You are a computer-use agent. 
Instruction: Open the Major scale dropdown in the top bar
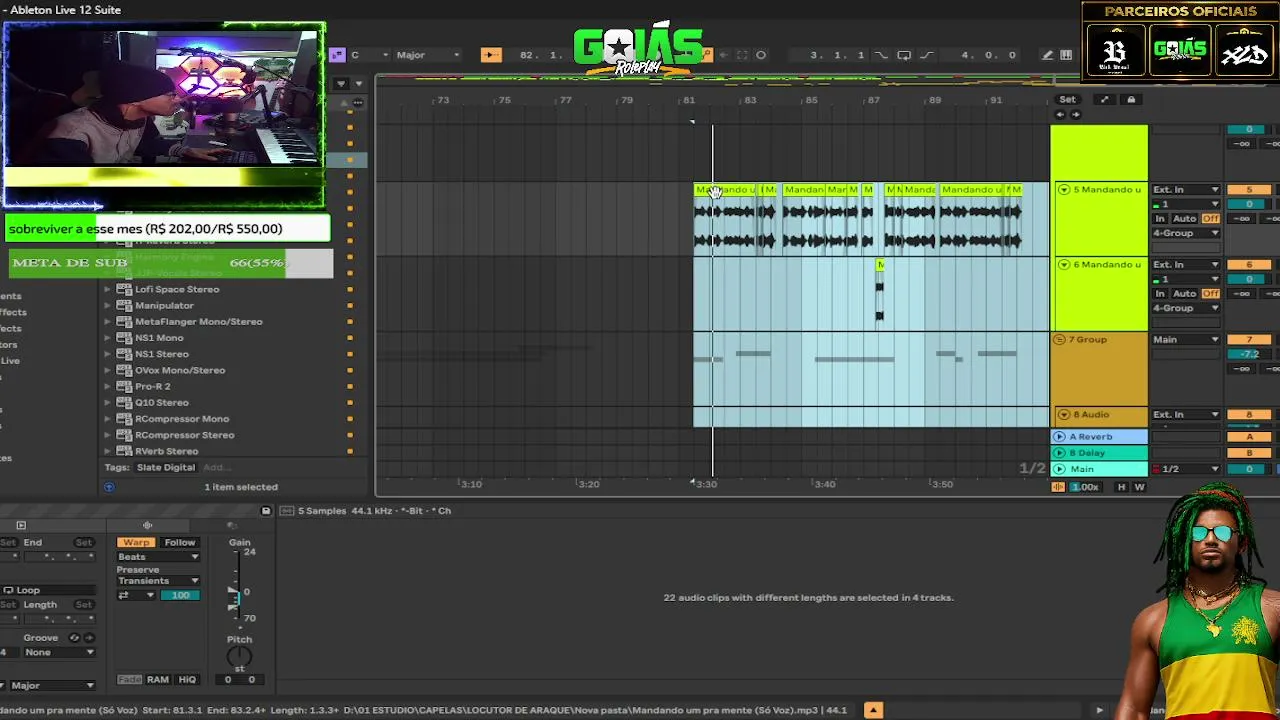pyautogui.click(x=428, y=55)
